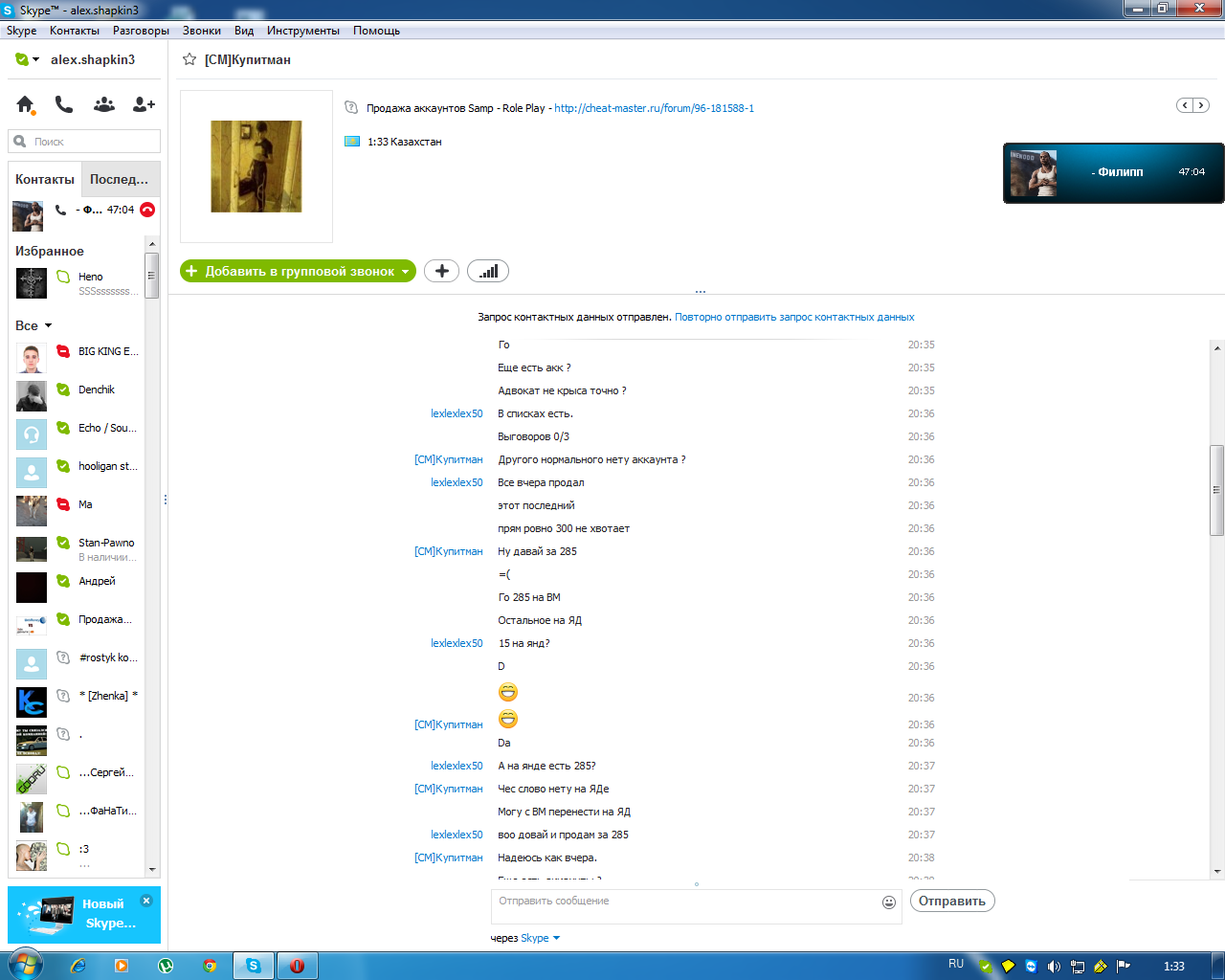Click the volume icon in system tray

[1054, 967]
